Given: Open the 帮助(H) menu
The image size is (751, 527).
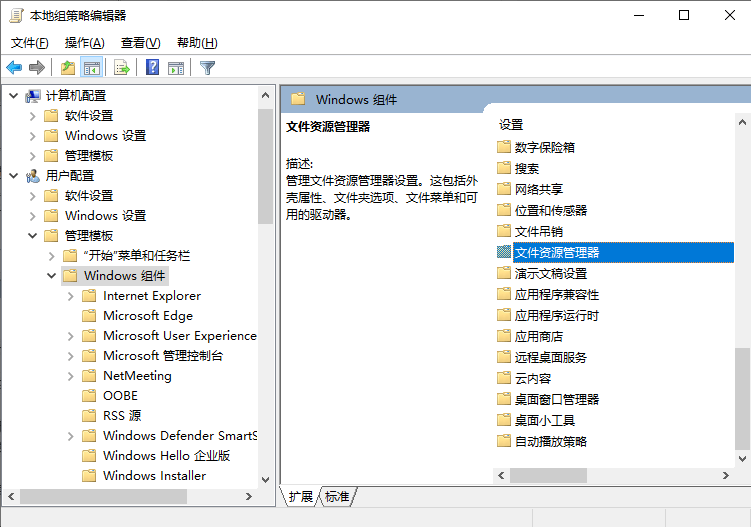Looking at the screenshot, I should tap(197, 43).
